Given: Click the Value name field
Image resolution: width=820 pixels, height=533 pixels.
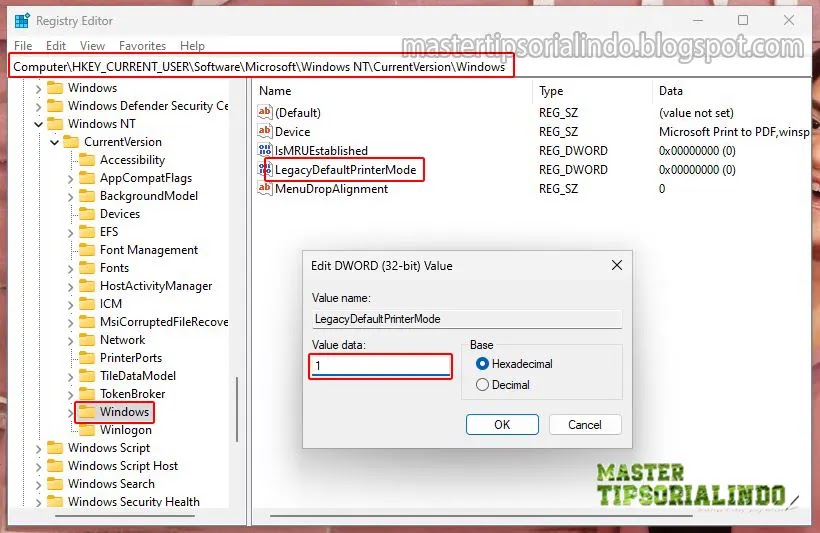Looking at the screenshot, I should click(467, 319).
